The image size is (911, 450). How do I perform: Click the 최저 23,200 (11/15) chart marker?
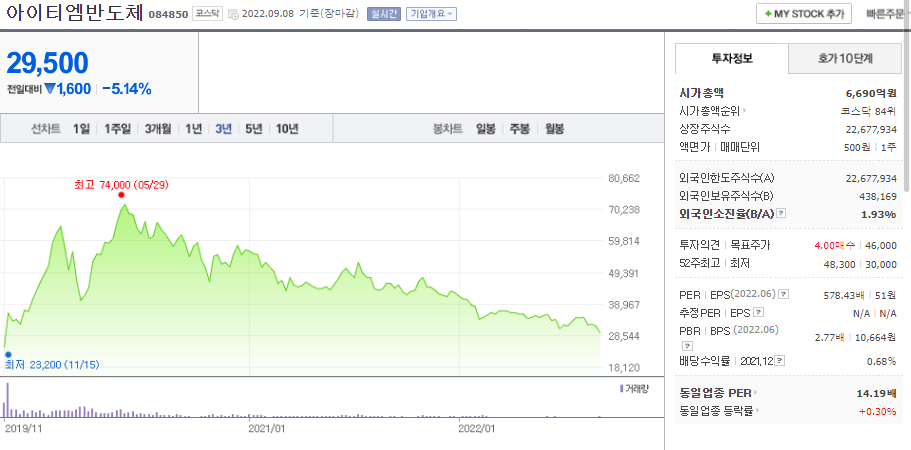pyautogui.click(x=8, y=354)
